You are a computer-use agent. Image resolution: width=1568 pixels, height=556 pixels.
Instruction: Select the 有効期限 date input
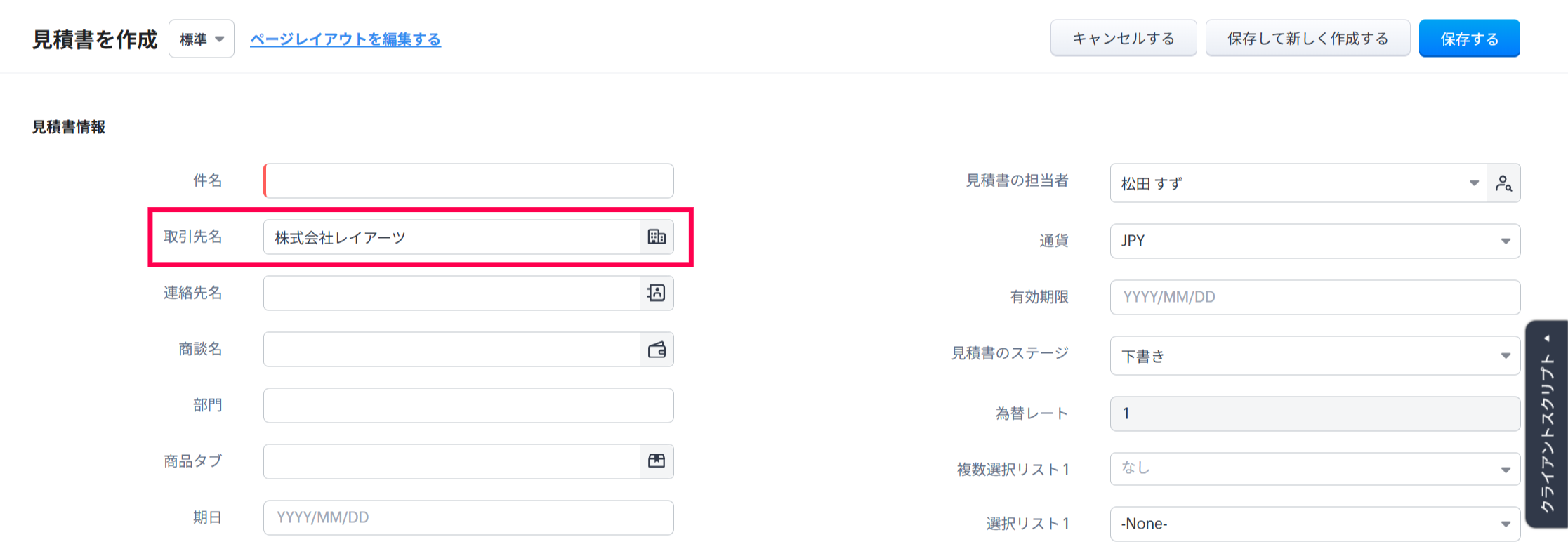tap(1315, 297)
